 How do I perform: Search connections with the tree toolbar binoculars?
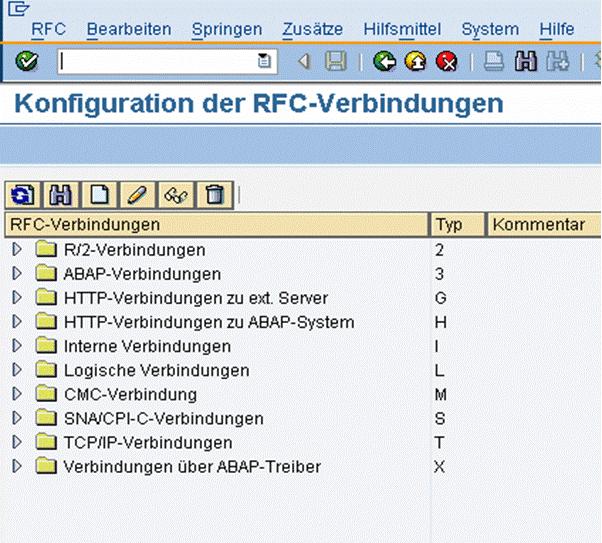[61, 195]
